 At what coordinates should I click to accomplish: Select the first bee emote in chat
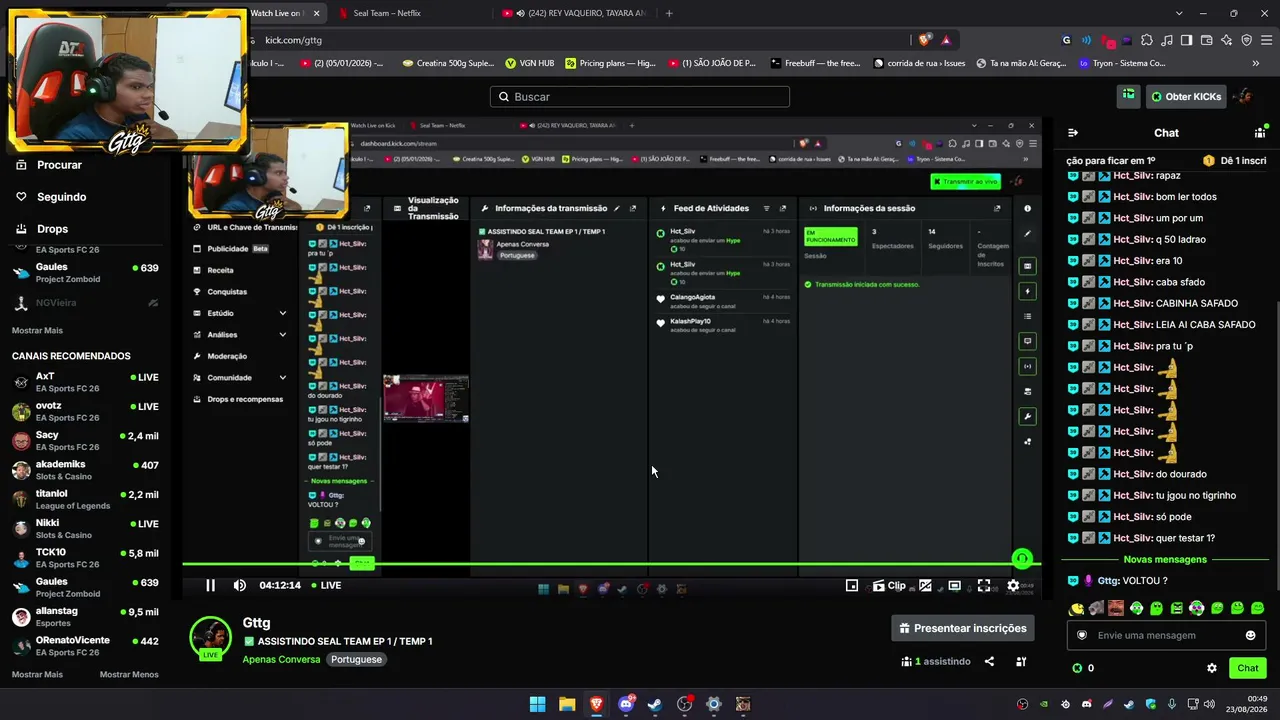pos(1076,608)
